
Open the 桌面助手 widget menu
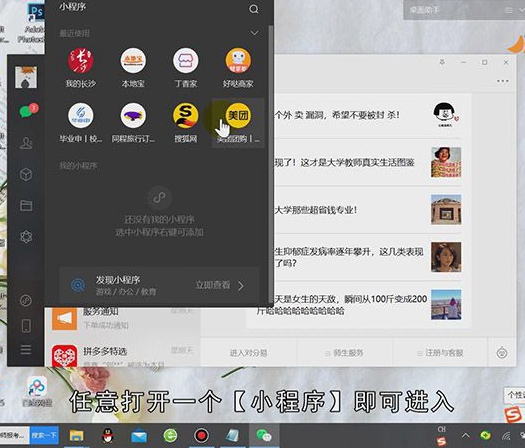[x=509, y=10]
